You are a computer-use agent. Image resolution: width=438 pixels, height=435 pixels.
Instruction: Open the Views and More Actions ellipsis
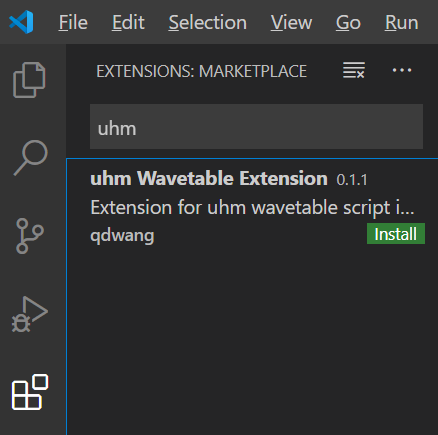[402, 70]
